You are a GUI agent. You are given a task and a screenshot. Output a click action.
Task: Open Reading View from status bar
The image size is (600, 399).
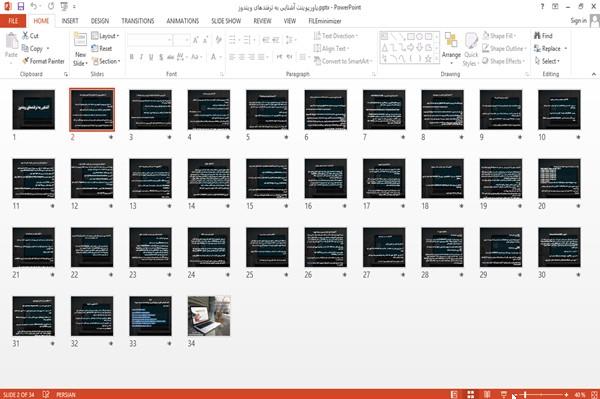coord(487,394)
